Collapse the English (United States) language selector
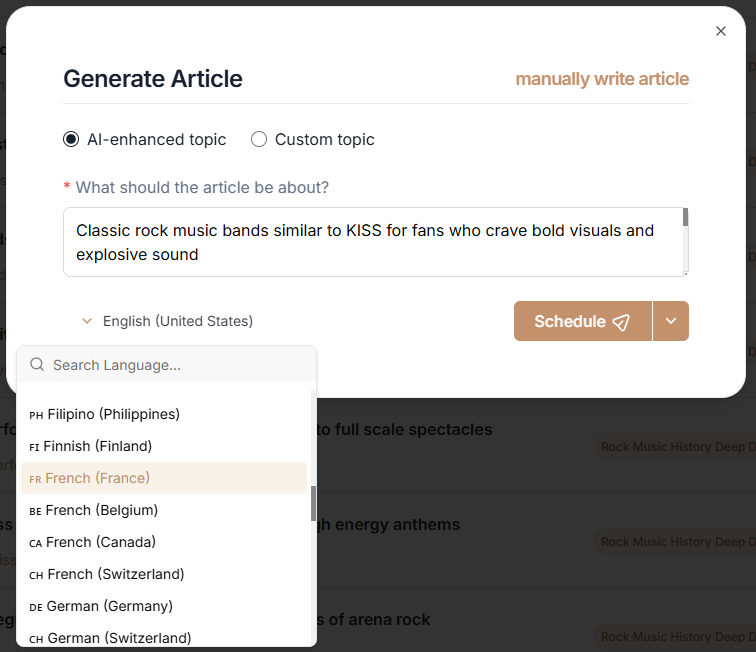 (x=167, y=321)
